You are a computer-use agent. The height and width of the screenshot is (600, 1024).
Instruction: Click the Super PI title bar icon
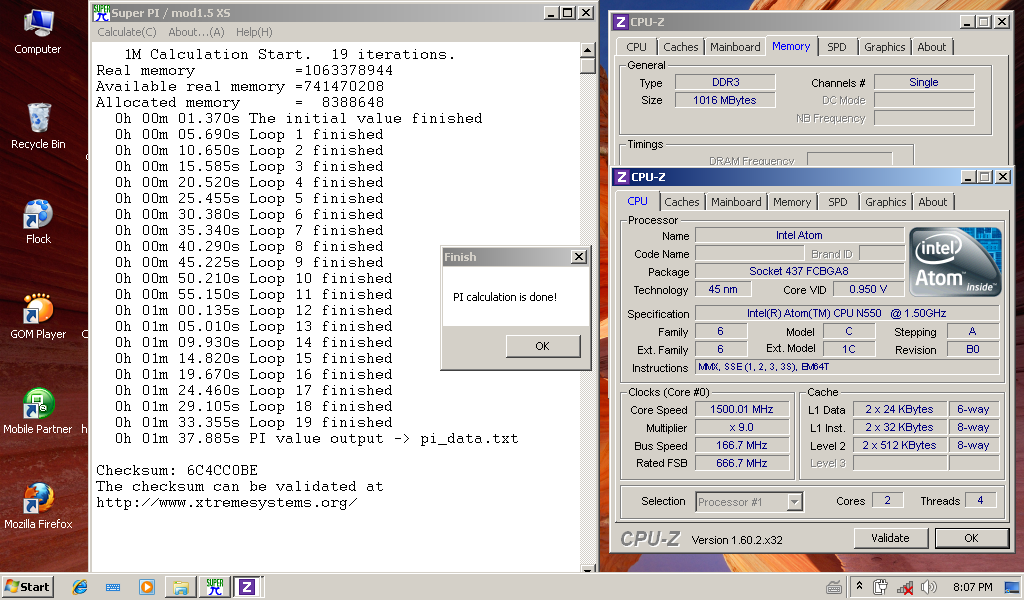click(101, 12)
